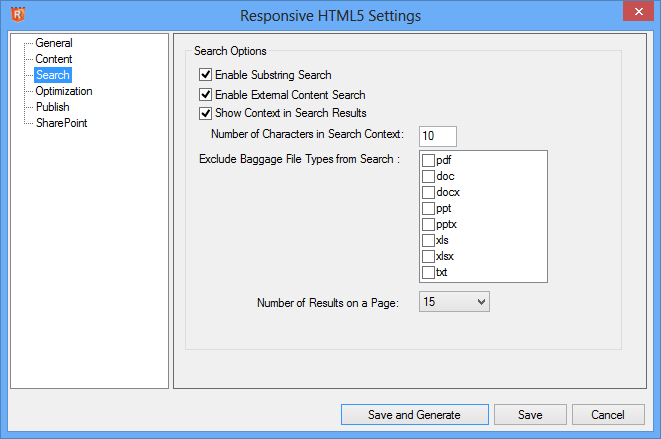
Task: Tick the docx file type checkbox
Action: click(x=428, y=192)
